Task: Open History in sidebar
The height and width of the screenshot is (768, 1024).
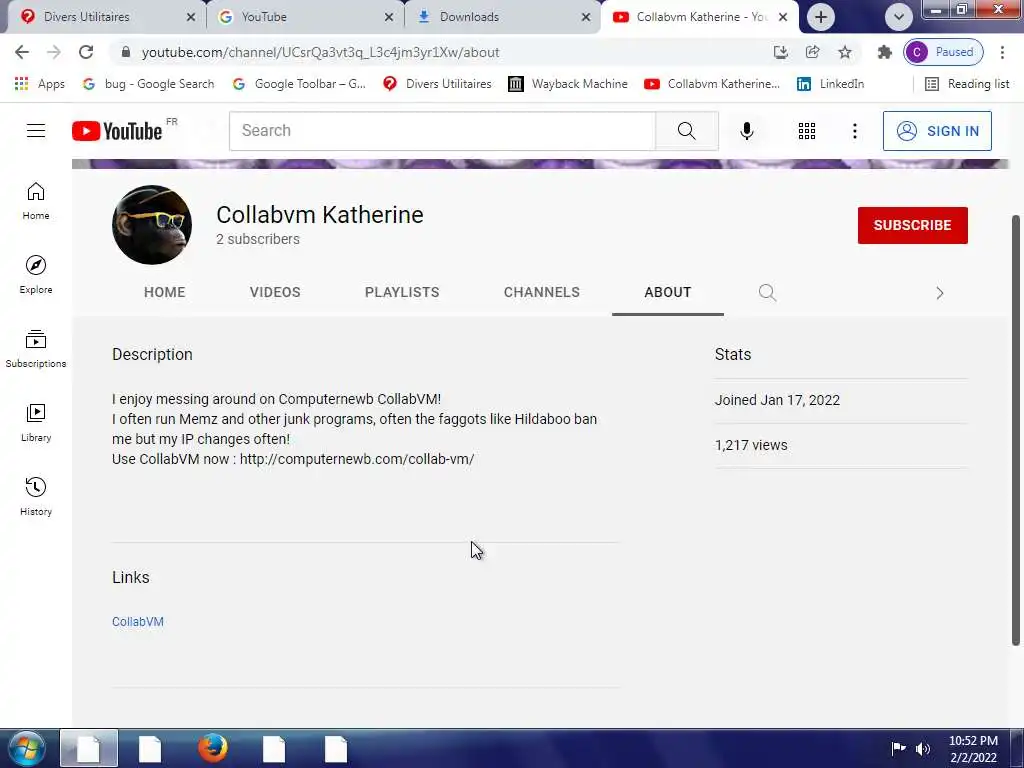Action: (x=36, y=496)
